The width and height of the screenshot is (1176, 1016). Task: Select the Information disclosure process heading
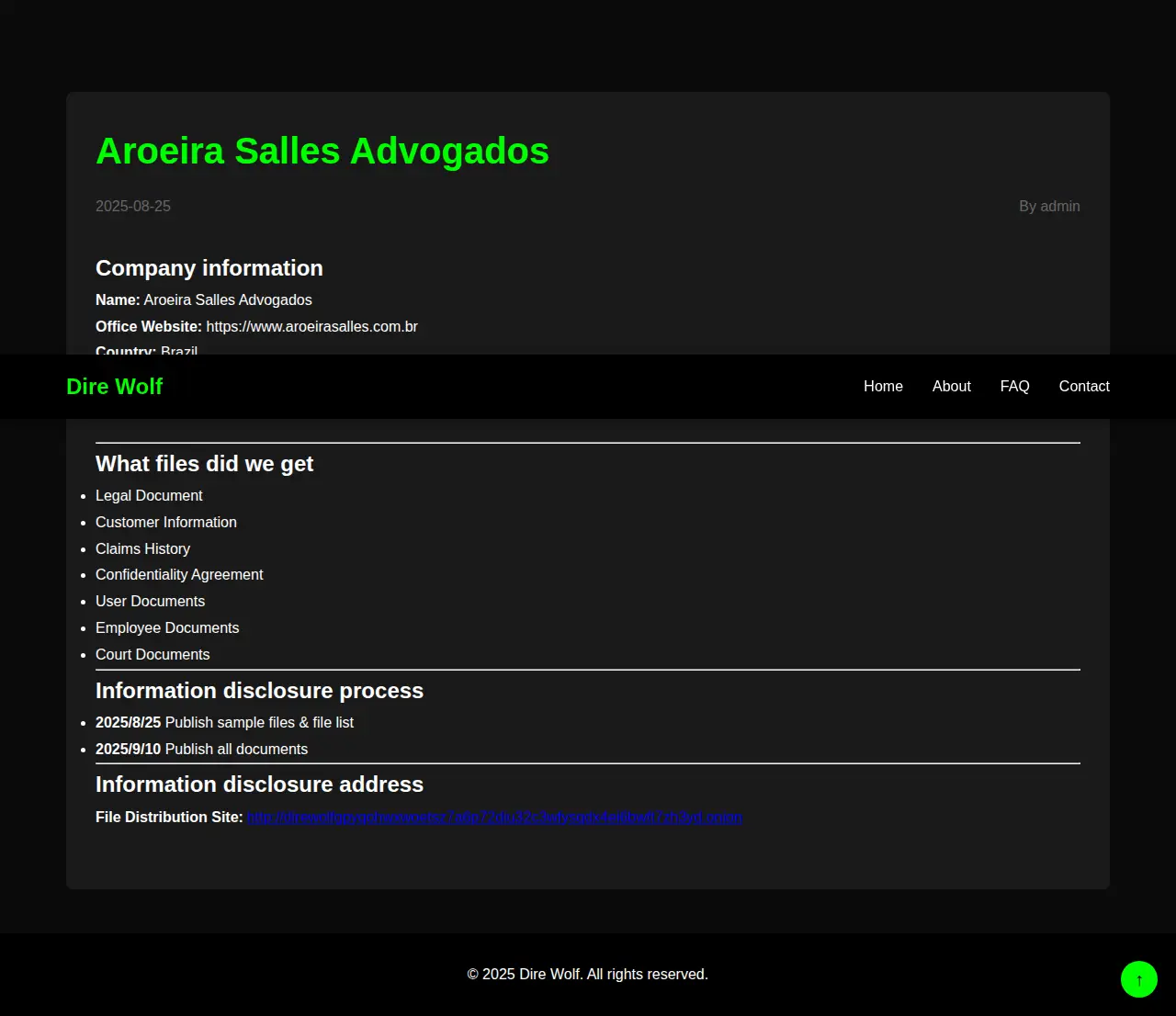[x=259, y=691]
